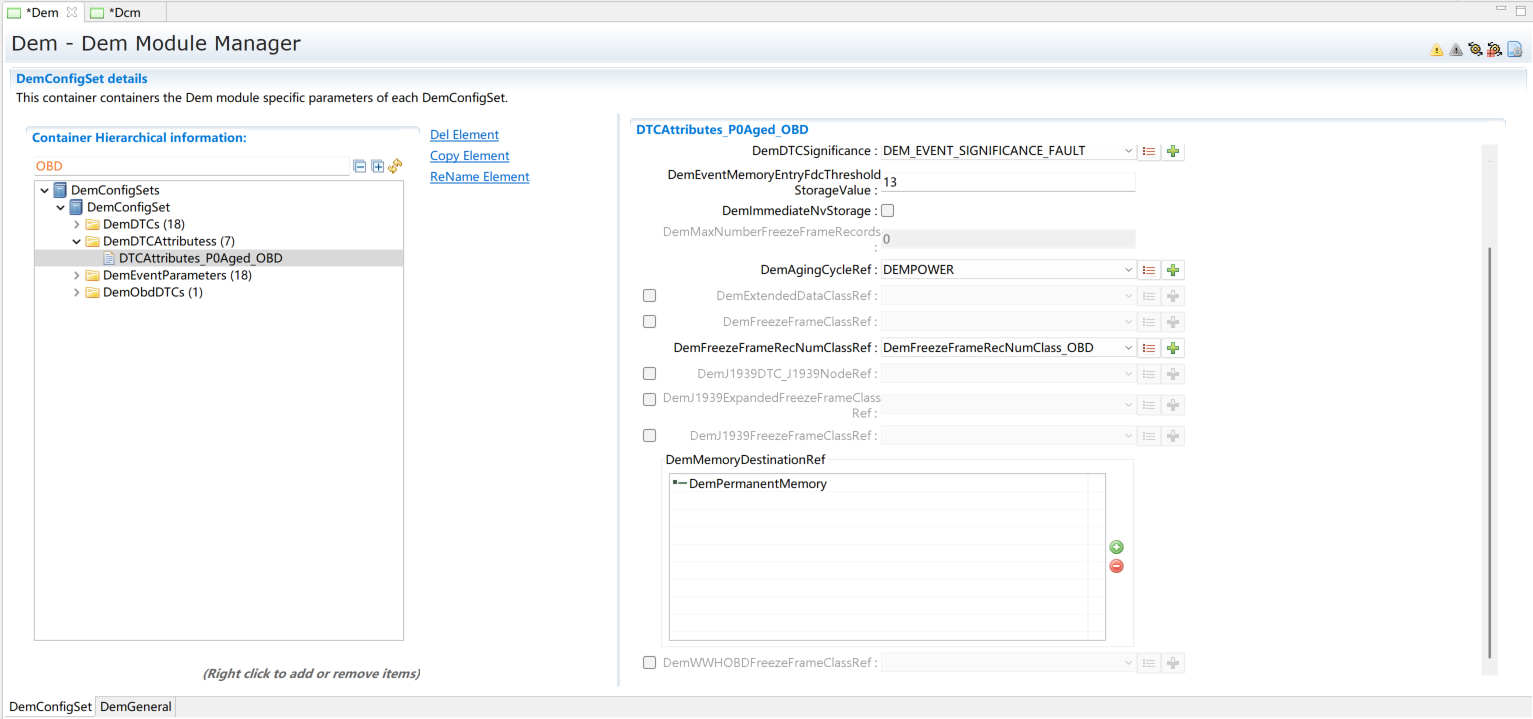Add entry with green plus for DemAgingCycleRef
Viewport: 1533px width, 719px height.
click(x=1174, y=270)
